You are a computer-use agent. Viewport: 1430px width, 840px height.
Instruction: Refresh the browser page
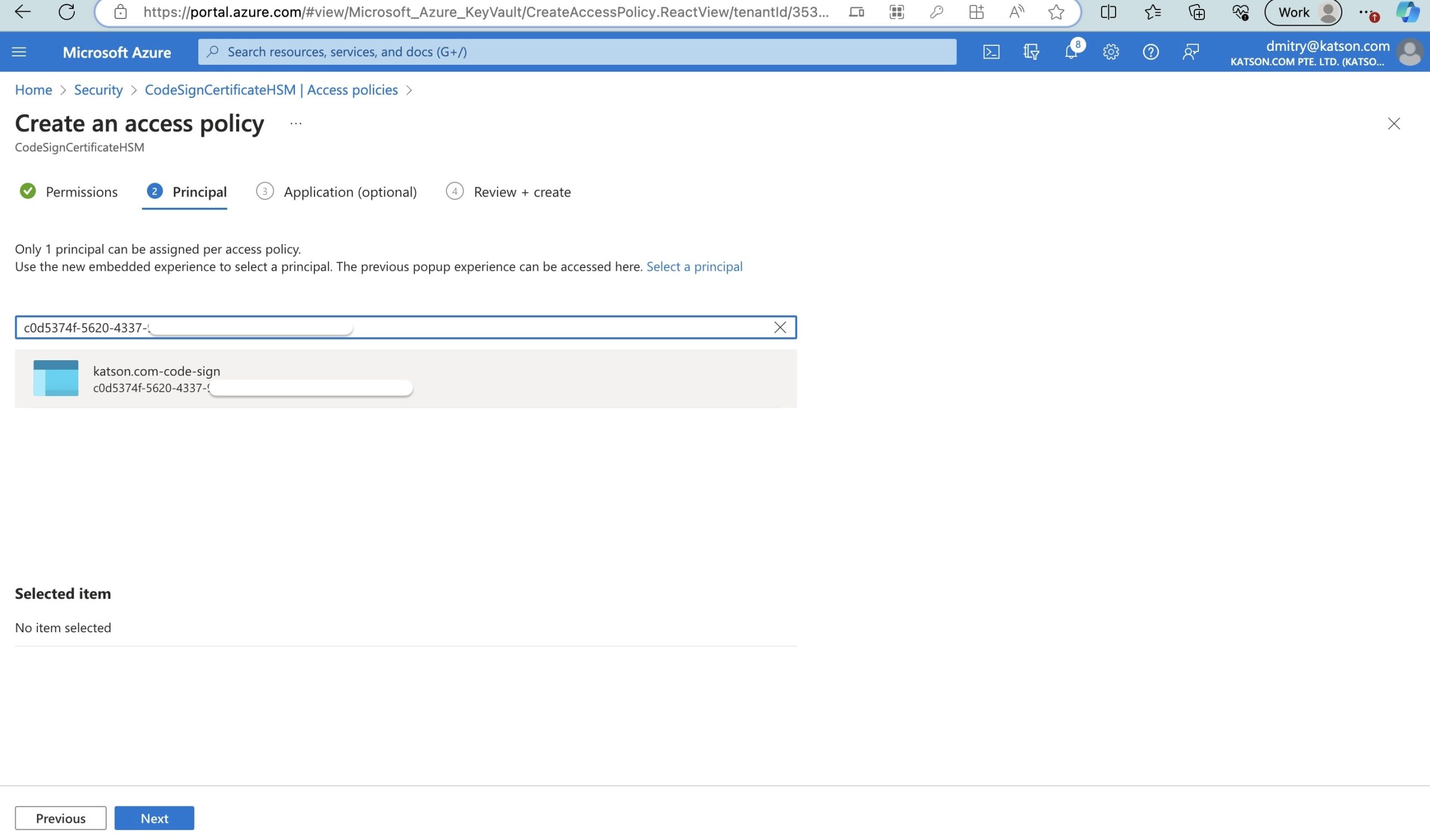(67, 12)
